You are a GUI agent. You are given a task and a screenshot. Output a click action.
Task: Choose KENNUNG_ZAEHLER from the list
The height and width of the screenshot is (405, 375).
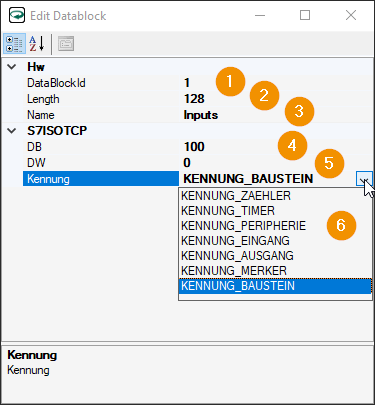(275, 196)
